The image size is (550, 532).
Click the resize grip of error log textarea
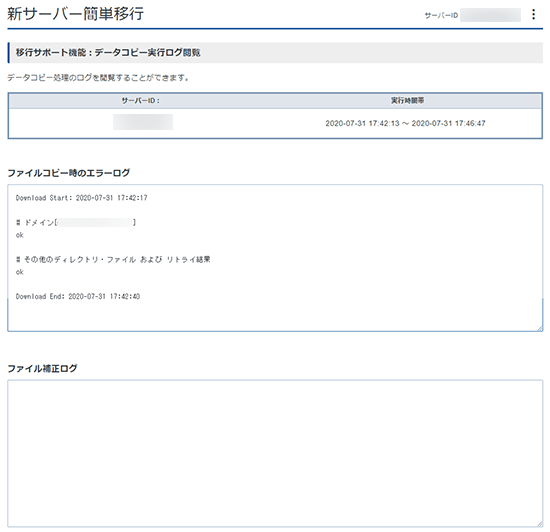coord(540,328)
